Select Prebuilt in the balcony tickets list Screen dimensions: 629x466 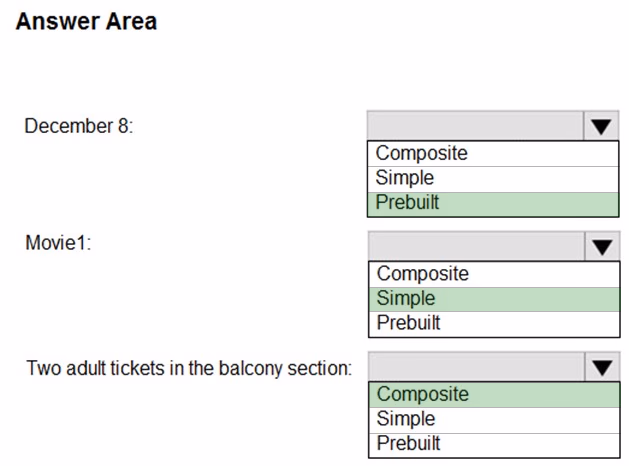pos(494,445)
